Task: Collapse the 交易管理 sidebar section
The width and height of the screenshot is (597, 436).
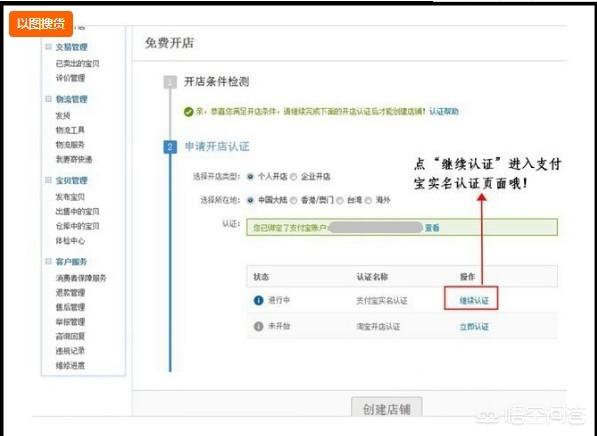Action: (x=48, y=47)
